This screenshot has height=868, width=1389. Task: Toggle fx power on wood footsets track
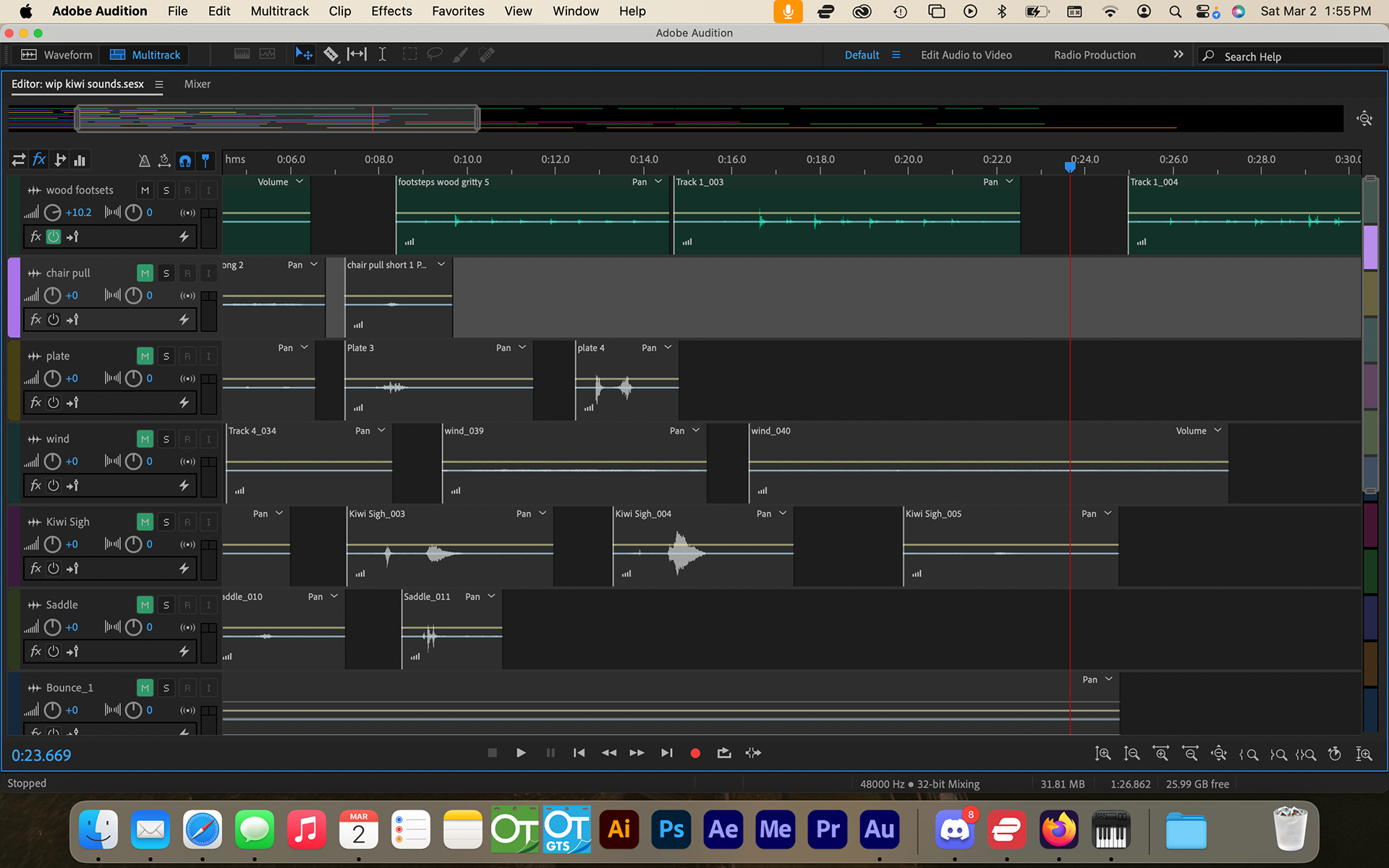click(x=54, y=237)
